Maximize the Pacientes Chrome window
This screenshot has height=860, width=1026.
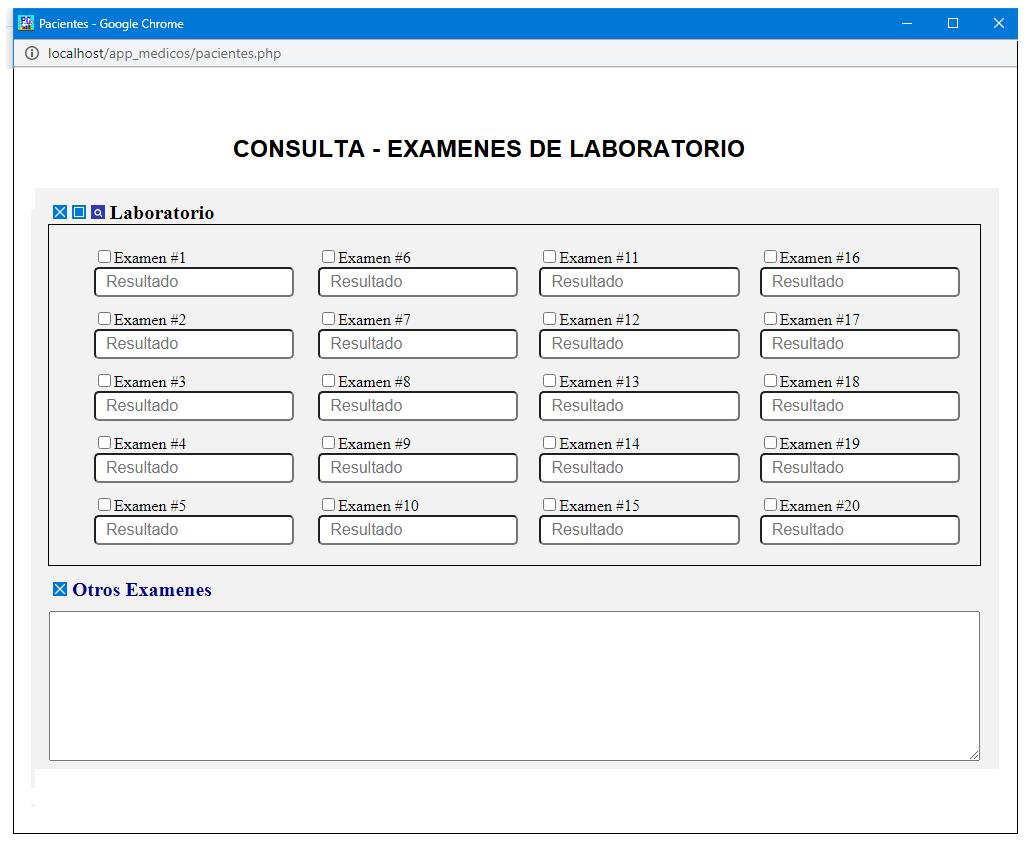(x=953, y=24)
